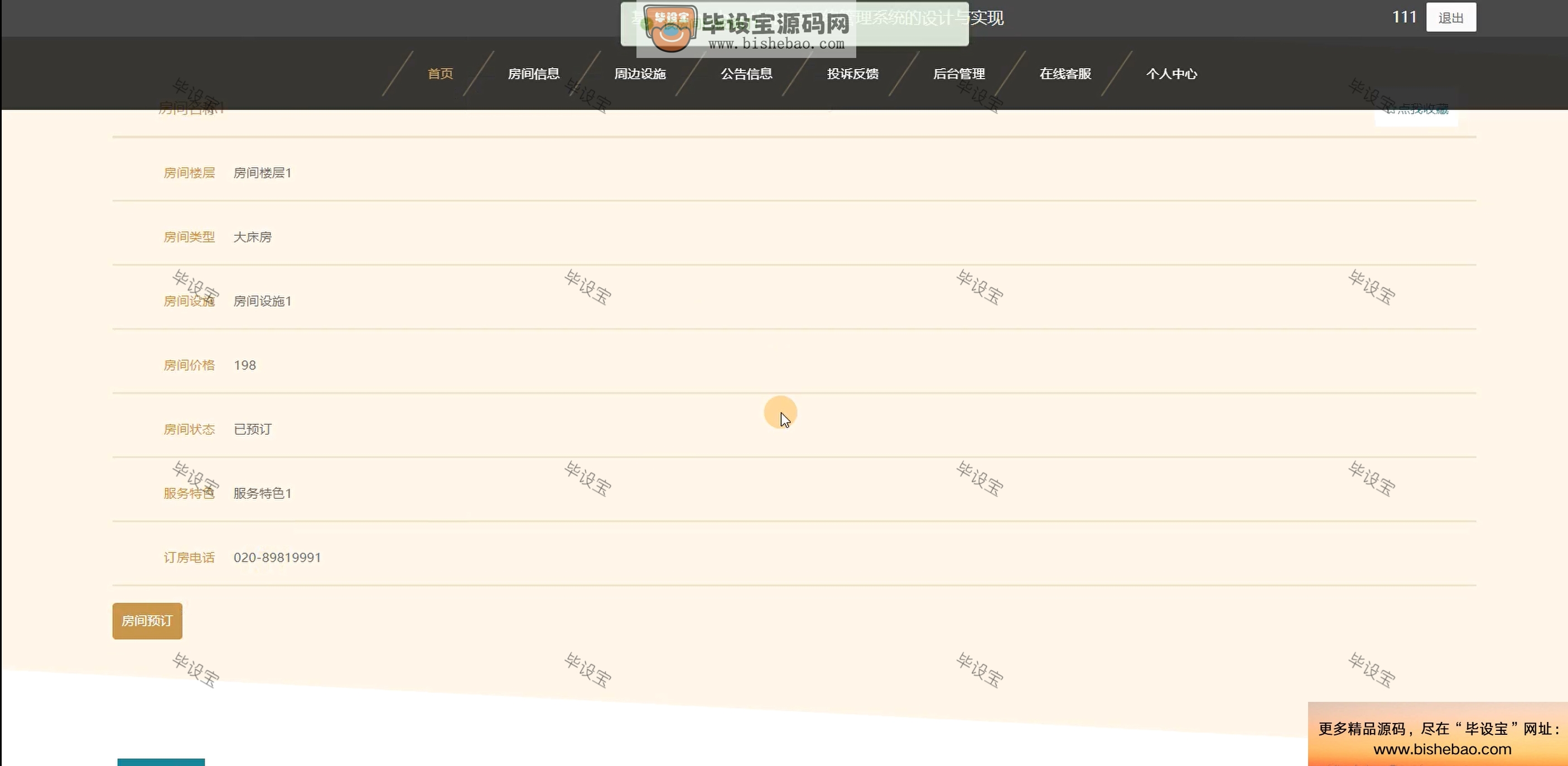The height and width of the screenshot is (766, 1568).
Task: Click the 房间状态 label
Action: (189, 429)
